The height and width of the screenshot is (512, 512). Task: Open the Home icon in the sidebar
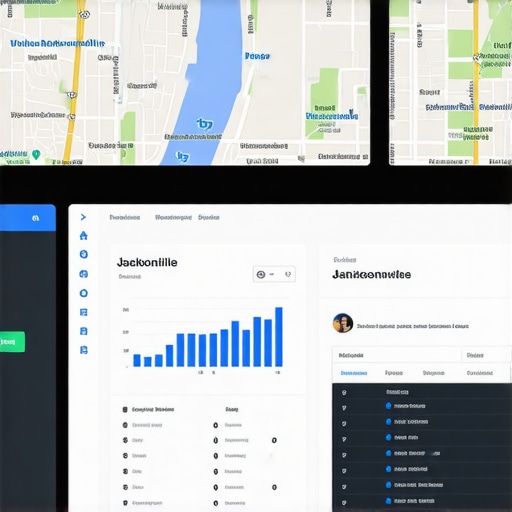pos(84,236)
